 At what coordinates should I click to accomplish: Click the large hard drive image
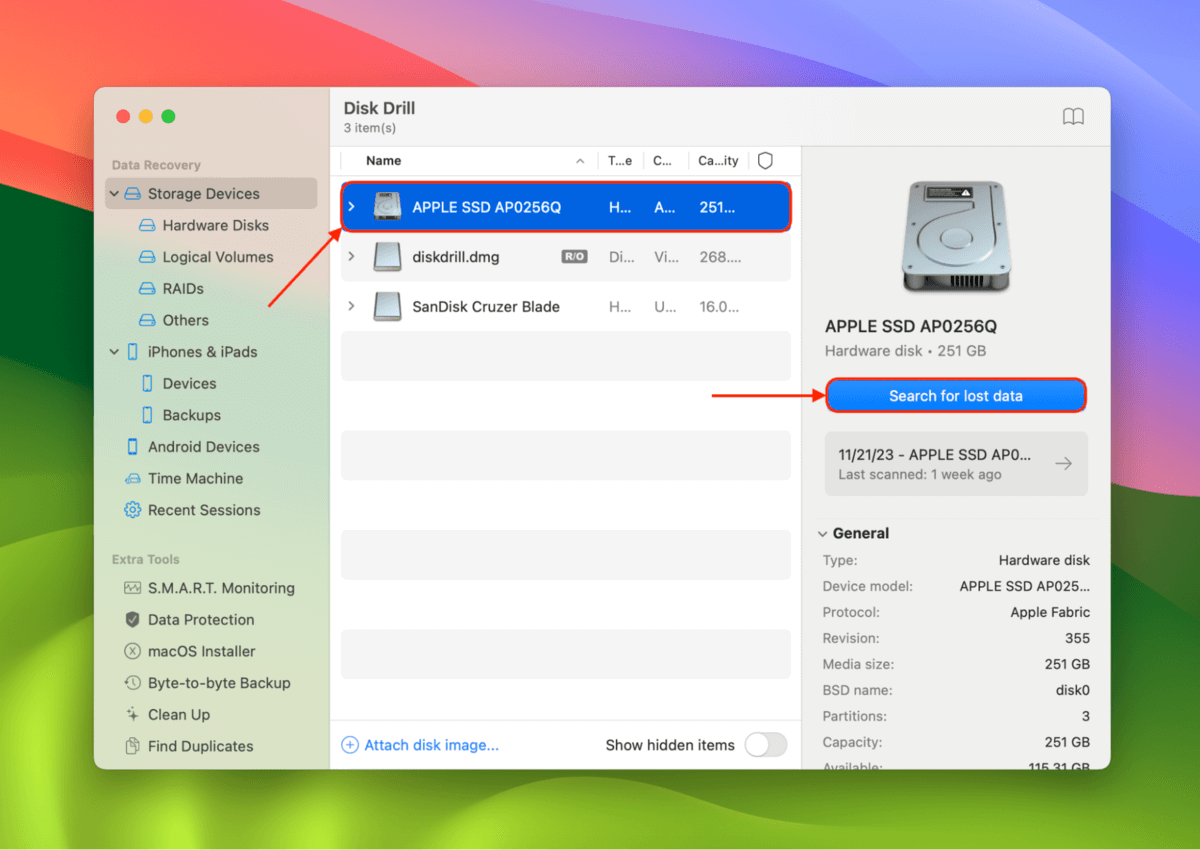[x=955, y=236]
